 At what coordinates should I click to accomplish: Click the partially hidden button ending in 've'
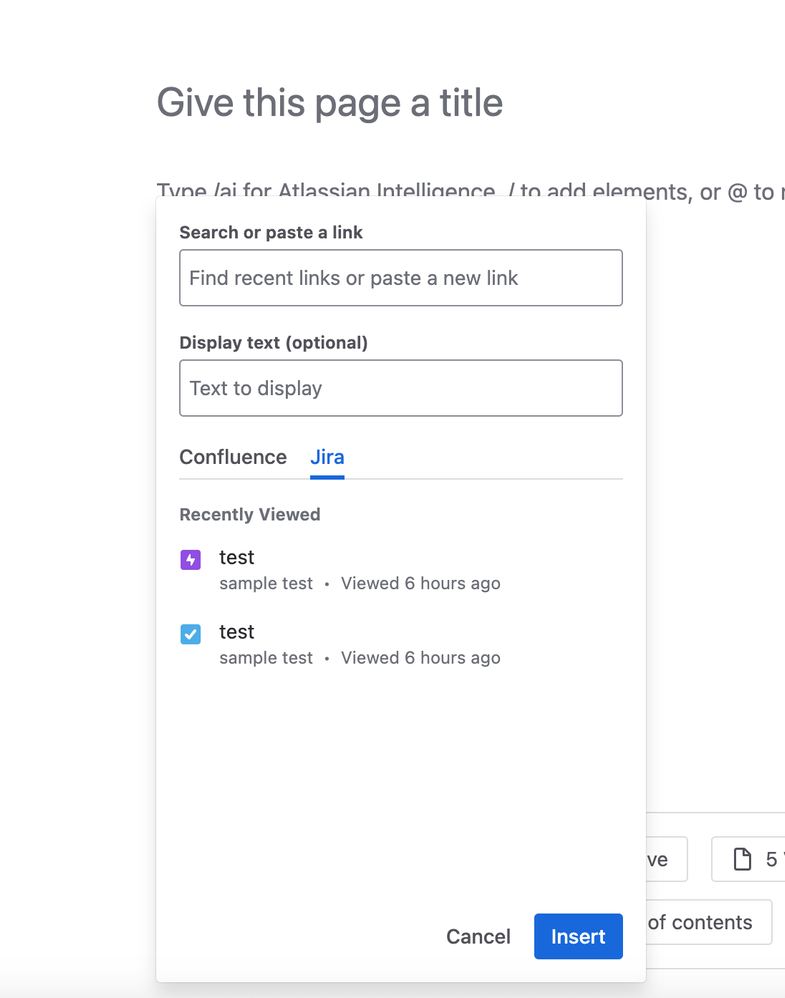tap(666, 859)
